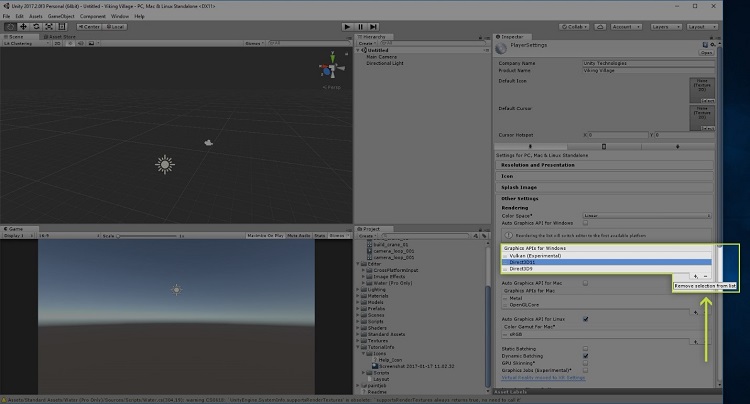This screenshot has height=404, width=750.
Task: Uncheck Auto Graphics API for Linux
Action: point(585,318)
